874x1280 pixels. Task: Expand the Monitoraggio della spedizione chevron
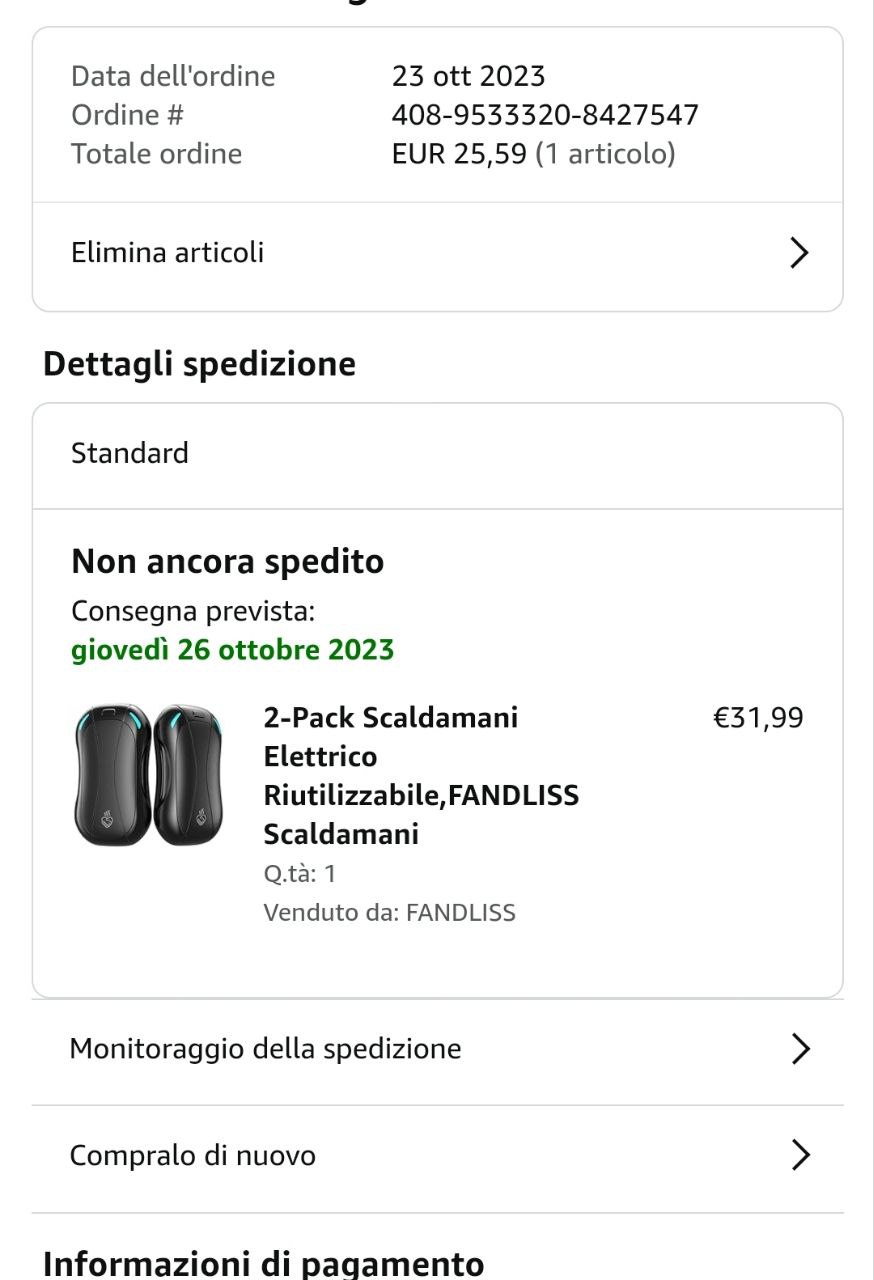(800, 1049)
